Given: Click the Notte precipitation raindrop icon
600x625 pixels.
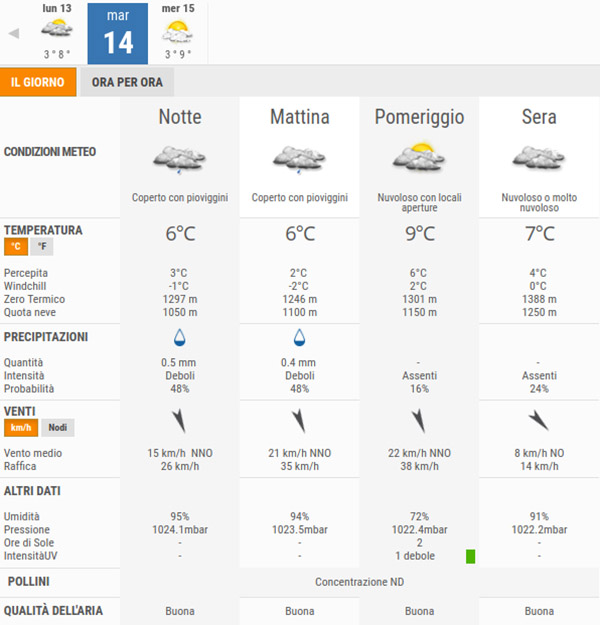Looking at the screenshot, I should click(180, 337).
